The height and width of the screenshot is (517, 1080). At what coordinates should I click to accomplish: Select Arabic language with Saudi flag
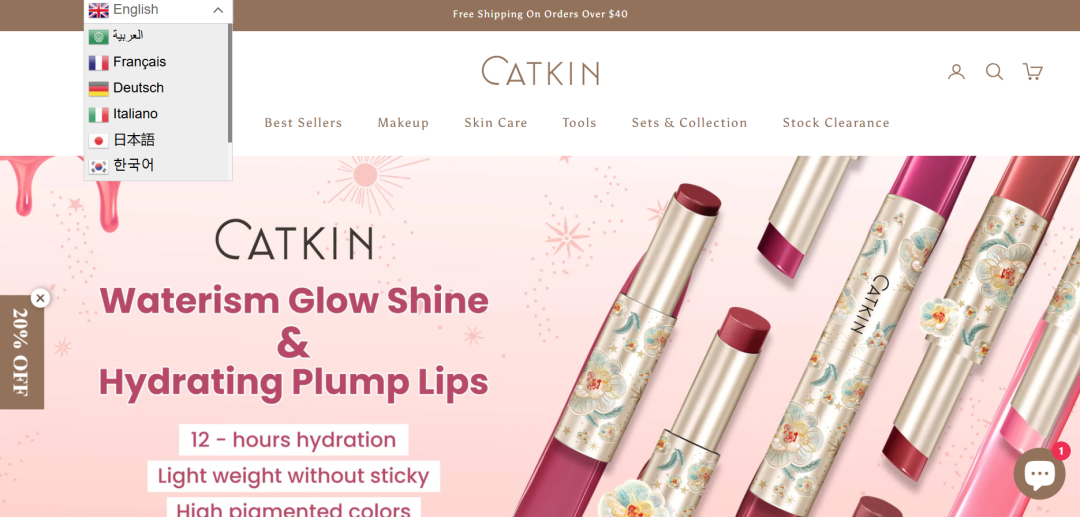click(158, 36)
